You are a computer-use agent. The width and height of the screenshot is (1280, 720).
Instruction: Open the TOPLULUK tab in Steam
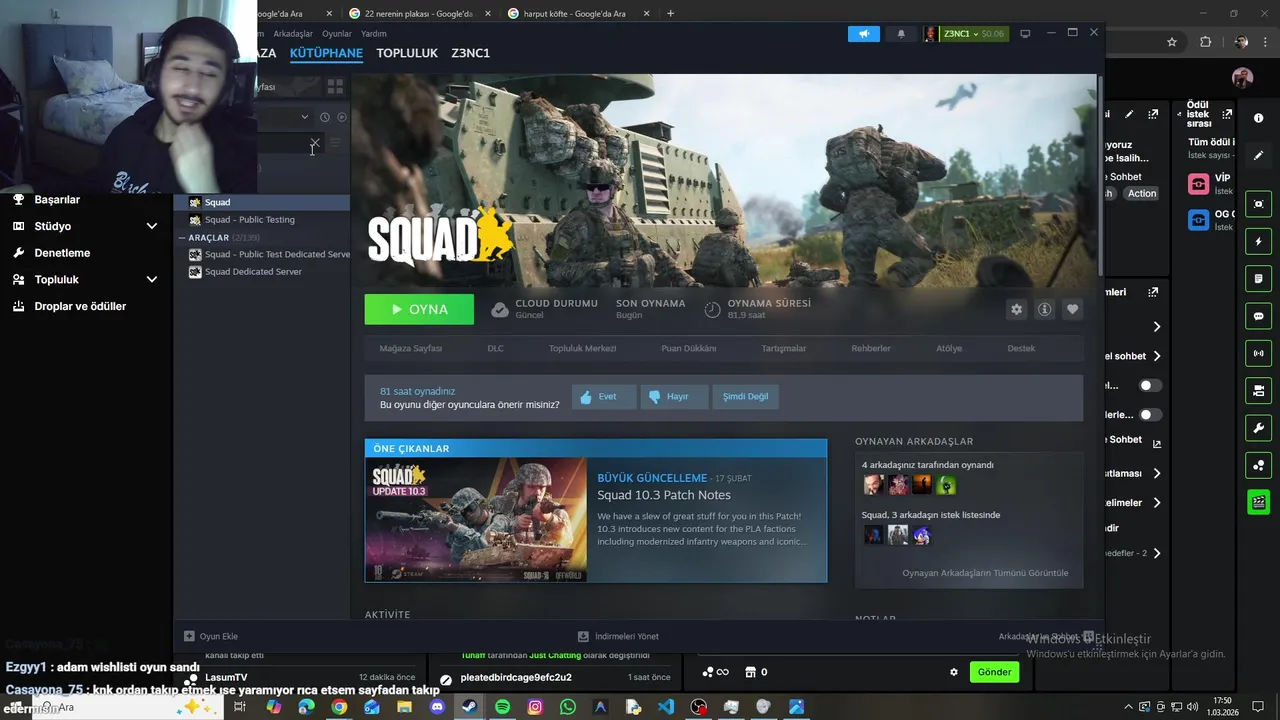[x=407, y=53]
